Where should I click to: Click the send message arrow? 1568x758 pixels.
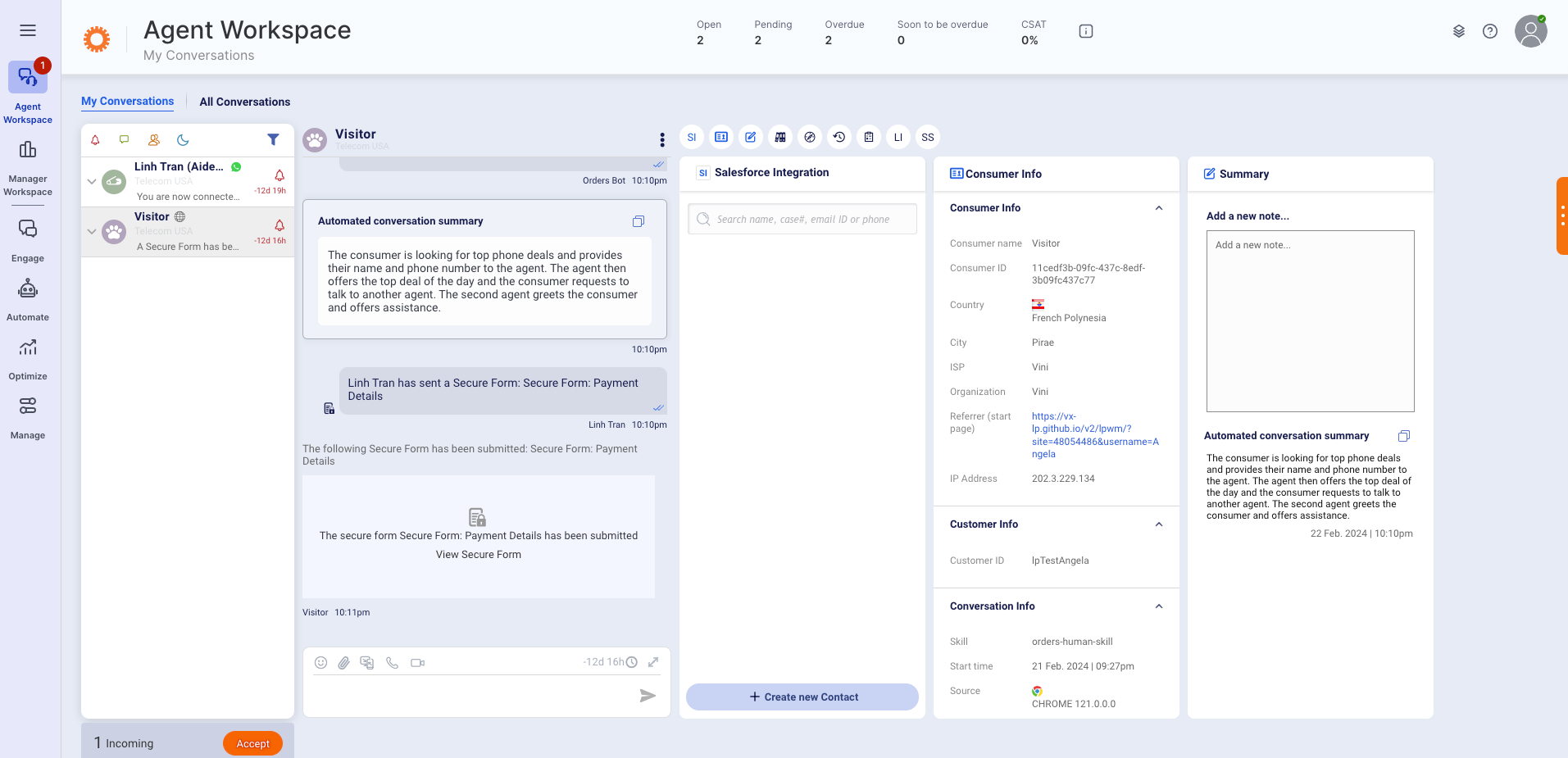click(x=648, y=696)
